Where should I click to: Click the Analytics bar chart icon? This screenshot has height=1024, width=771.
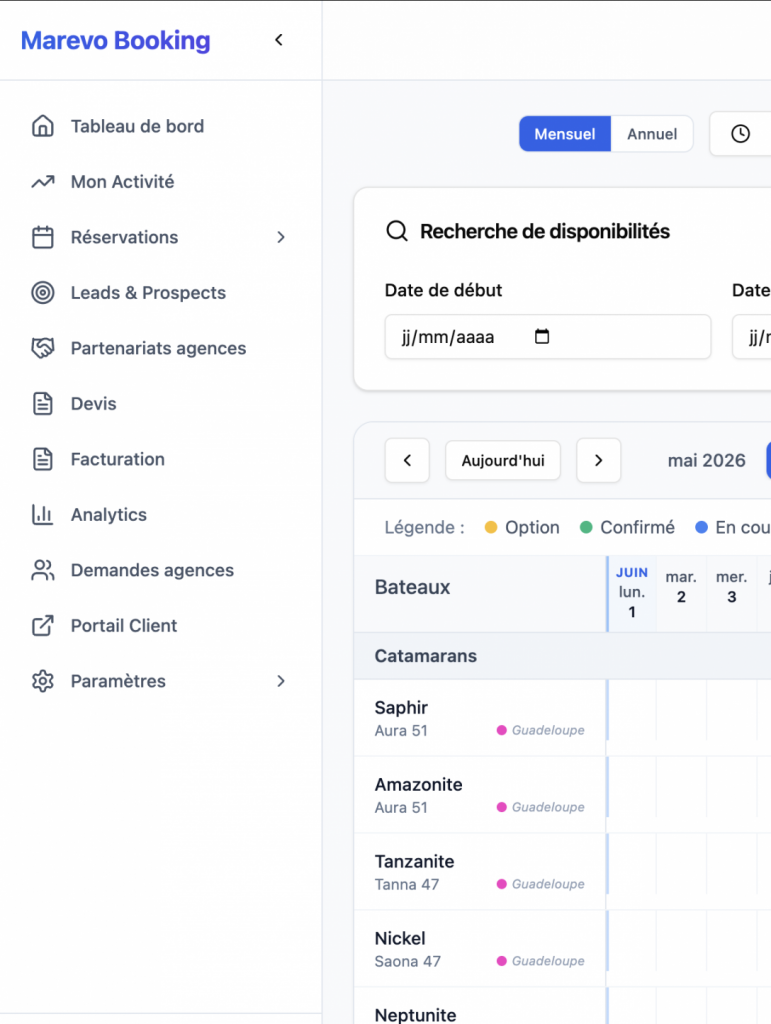point(42,515)
